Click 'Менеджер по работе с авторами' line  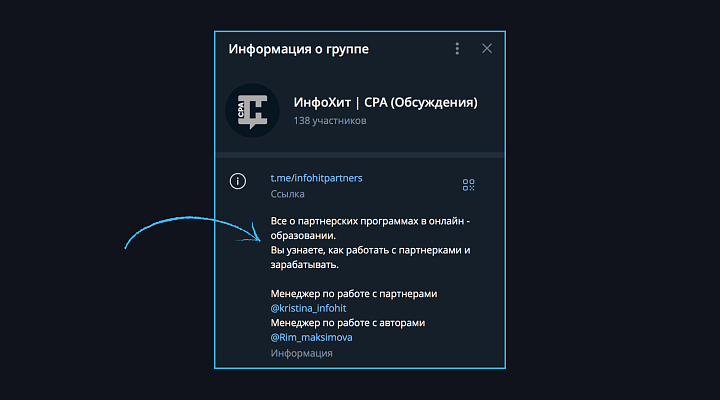(348, 323)
